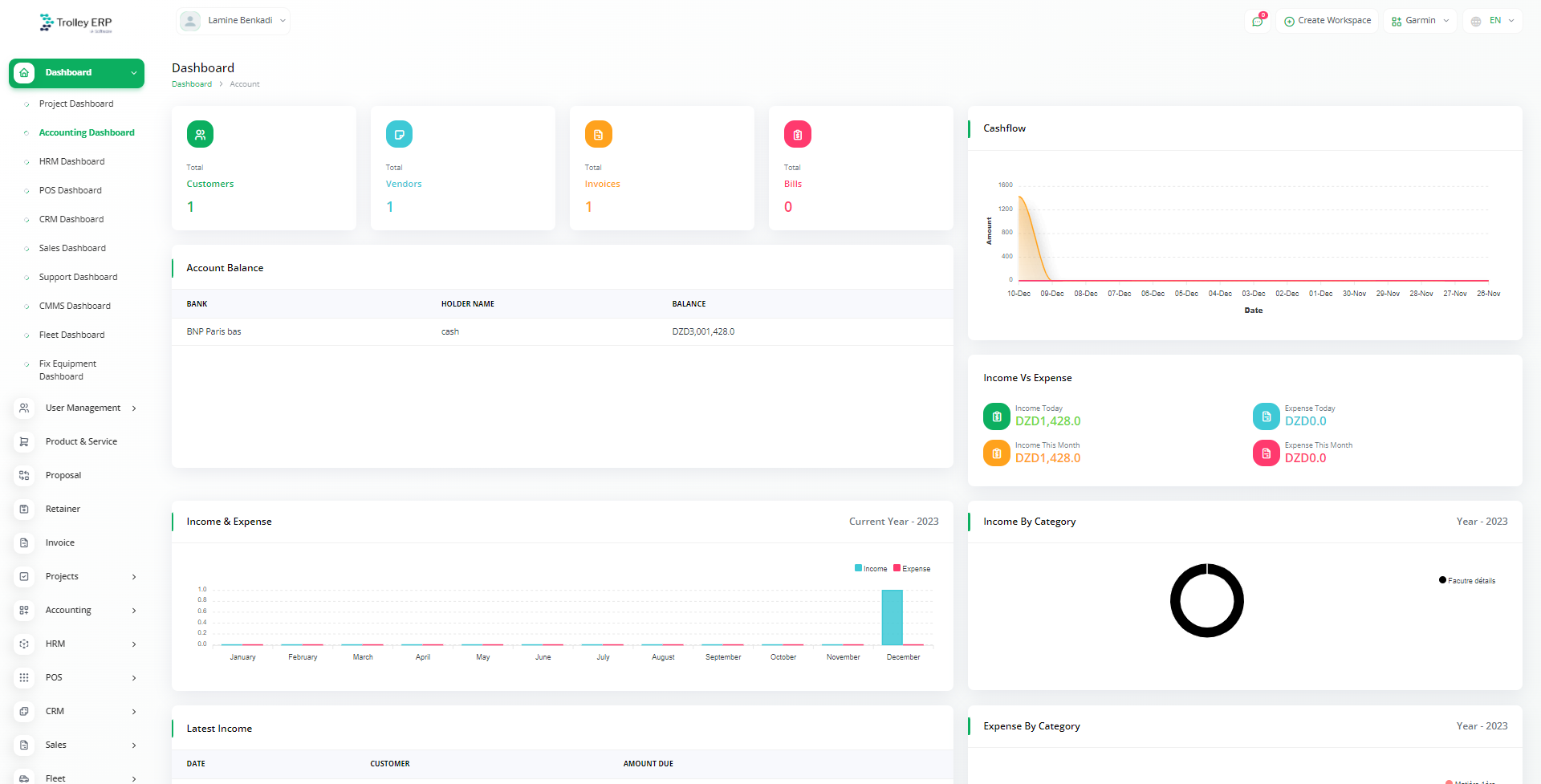The width and height of the screenshot is (1541, 784).
Task: Toggle Facutre détails legend in donut chart
Action: coord(1467,580)
